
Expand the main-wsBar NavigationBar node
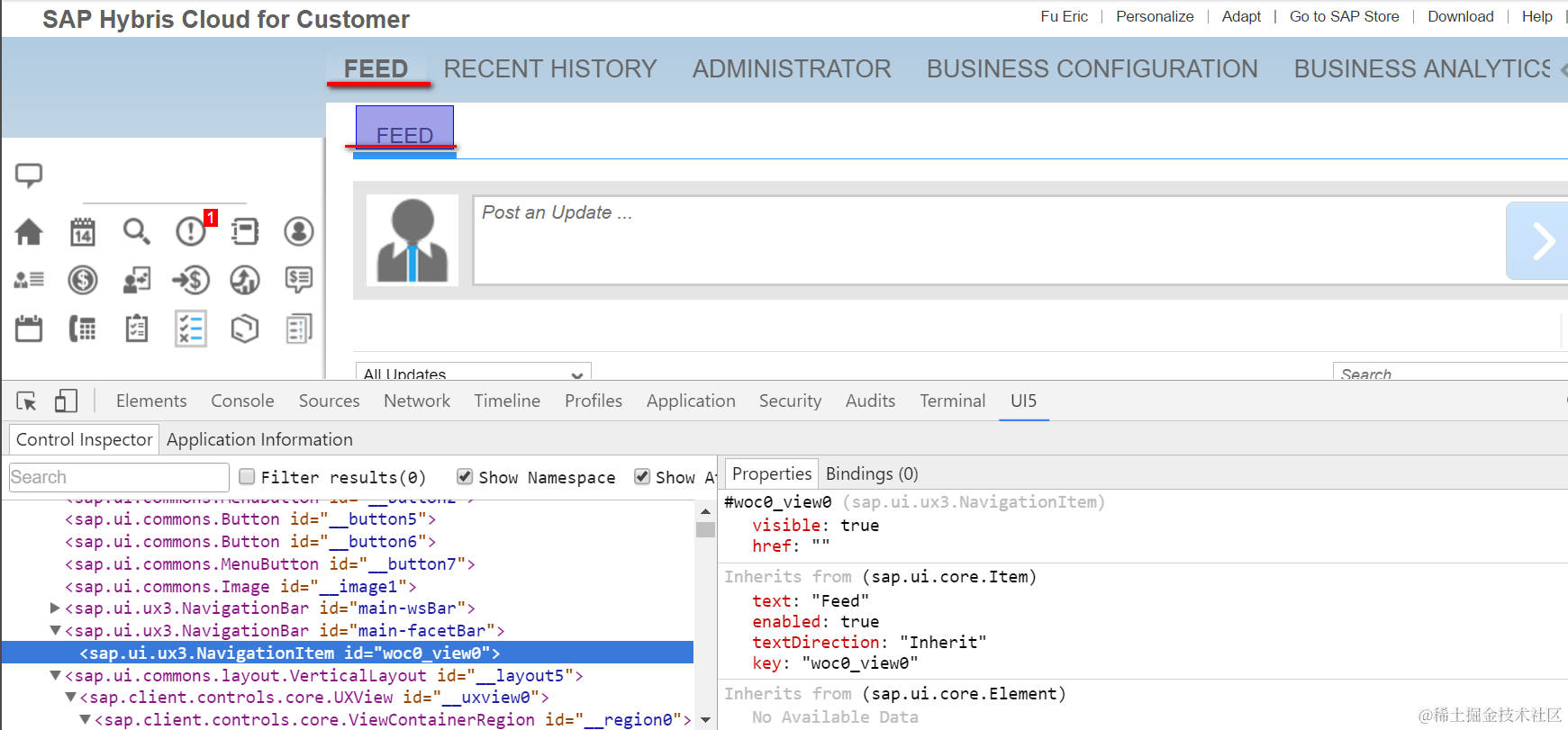pyautogui.click(x=55, y=608)
